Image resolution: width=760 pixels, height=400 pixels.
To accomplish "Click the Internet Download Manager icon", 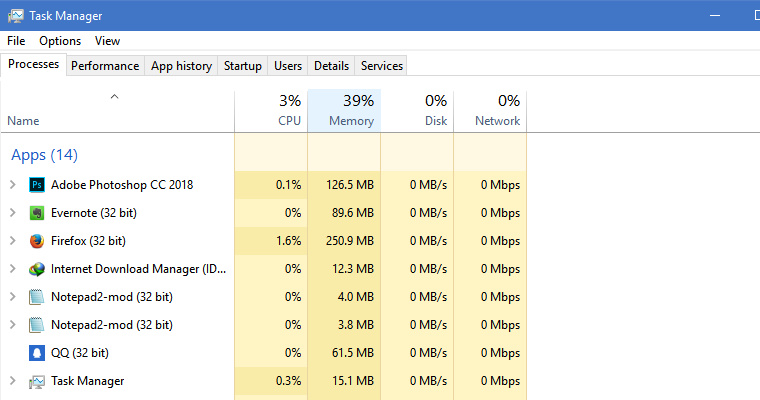I will (x=37, y=269).
